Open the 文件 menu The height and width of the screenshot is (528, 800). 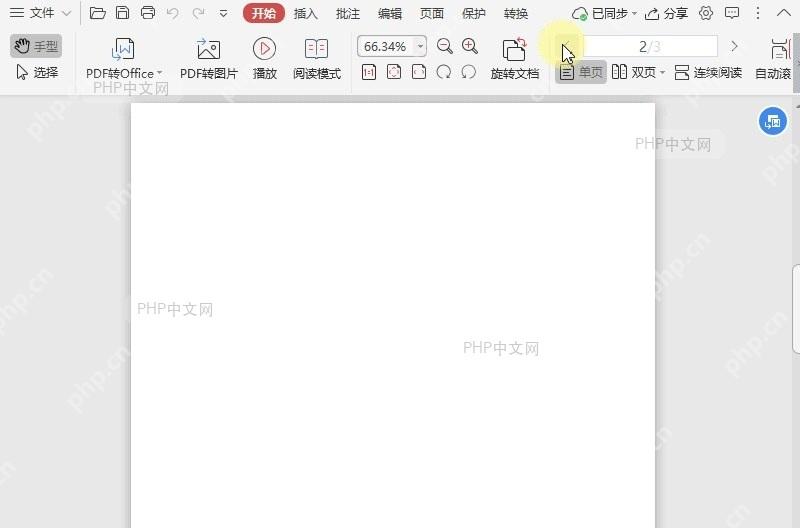click(x=32, y=13)
